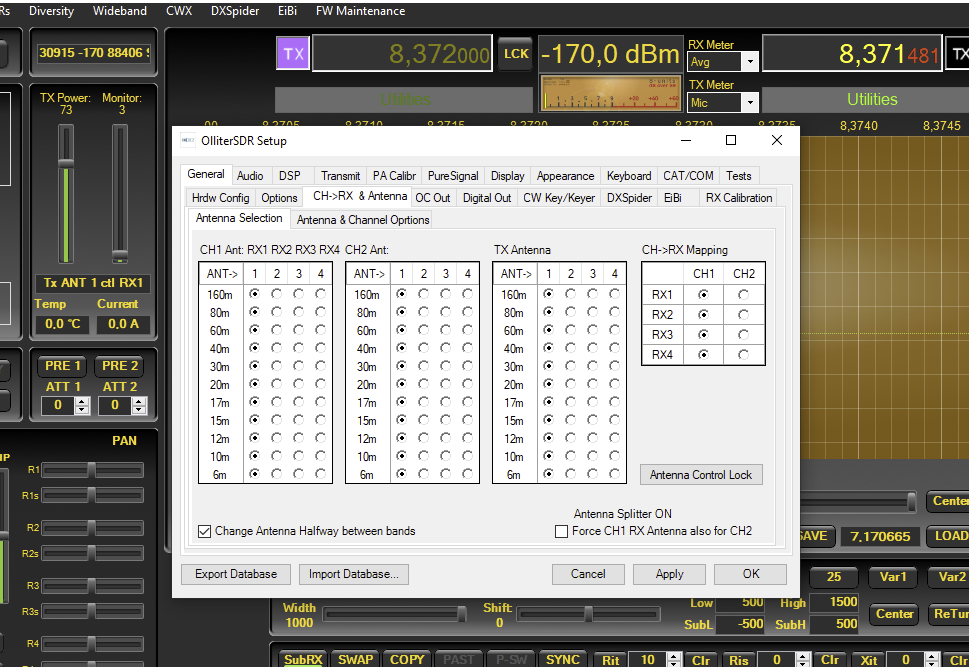Increase the ATT 1 spinner value
The width and height of the screenshot is (969, 667).
pyautogui.click(x=82, y=401)
